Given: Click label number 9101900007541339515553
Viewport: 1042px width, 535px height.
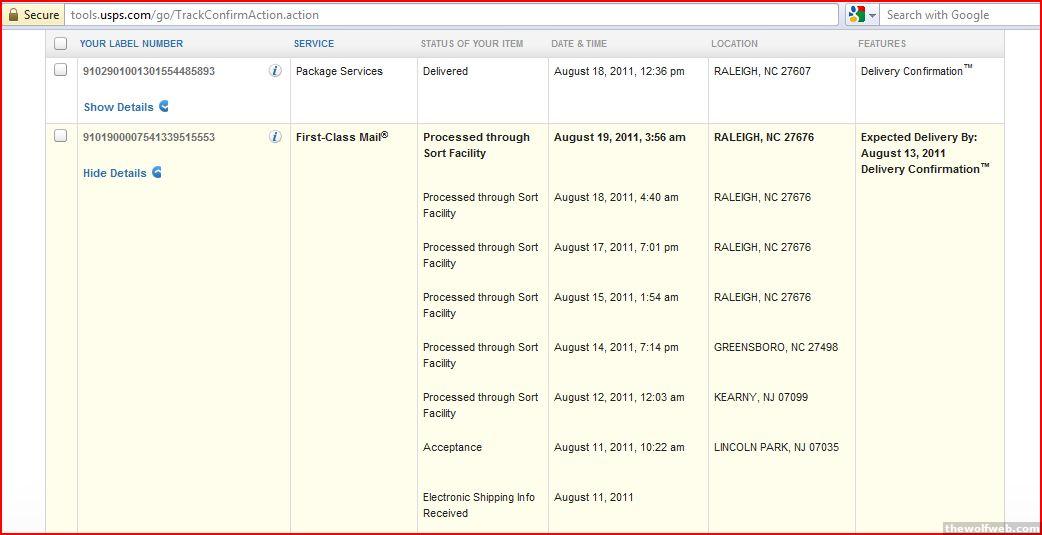Looking at the screenshot, I should (x=148, y=138).
